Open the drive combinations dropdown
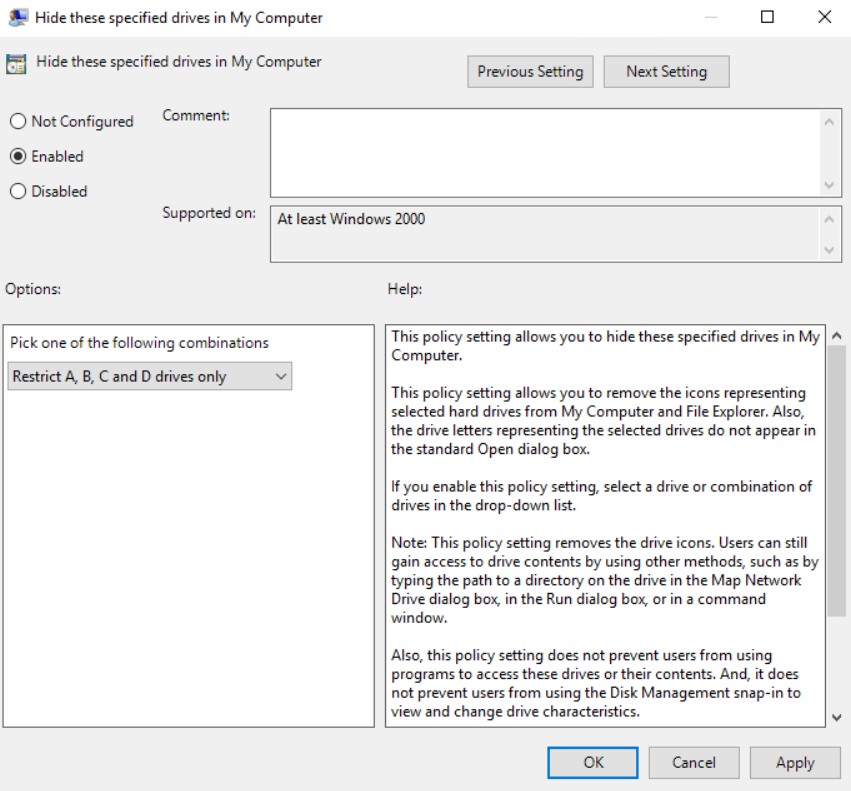The image size is (851, 791). 150,377
